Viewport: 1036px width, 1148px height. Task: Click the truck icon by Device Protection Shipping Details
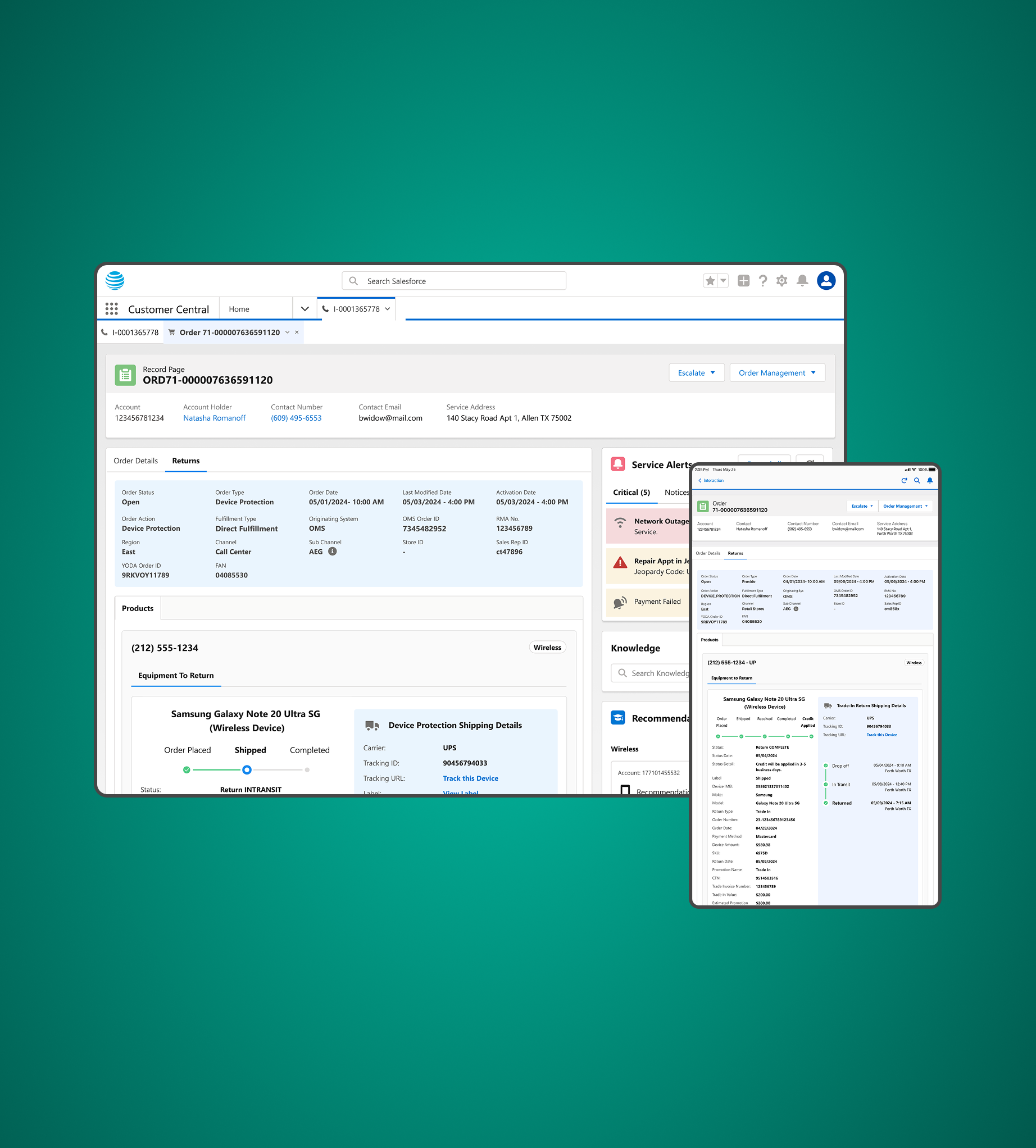(x=372, y=726)
